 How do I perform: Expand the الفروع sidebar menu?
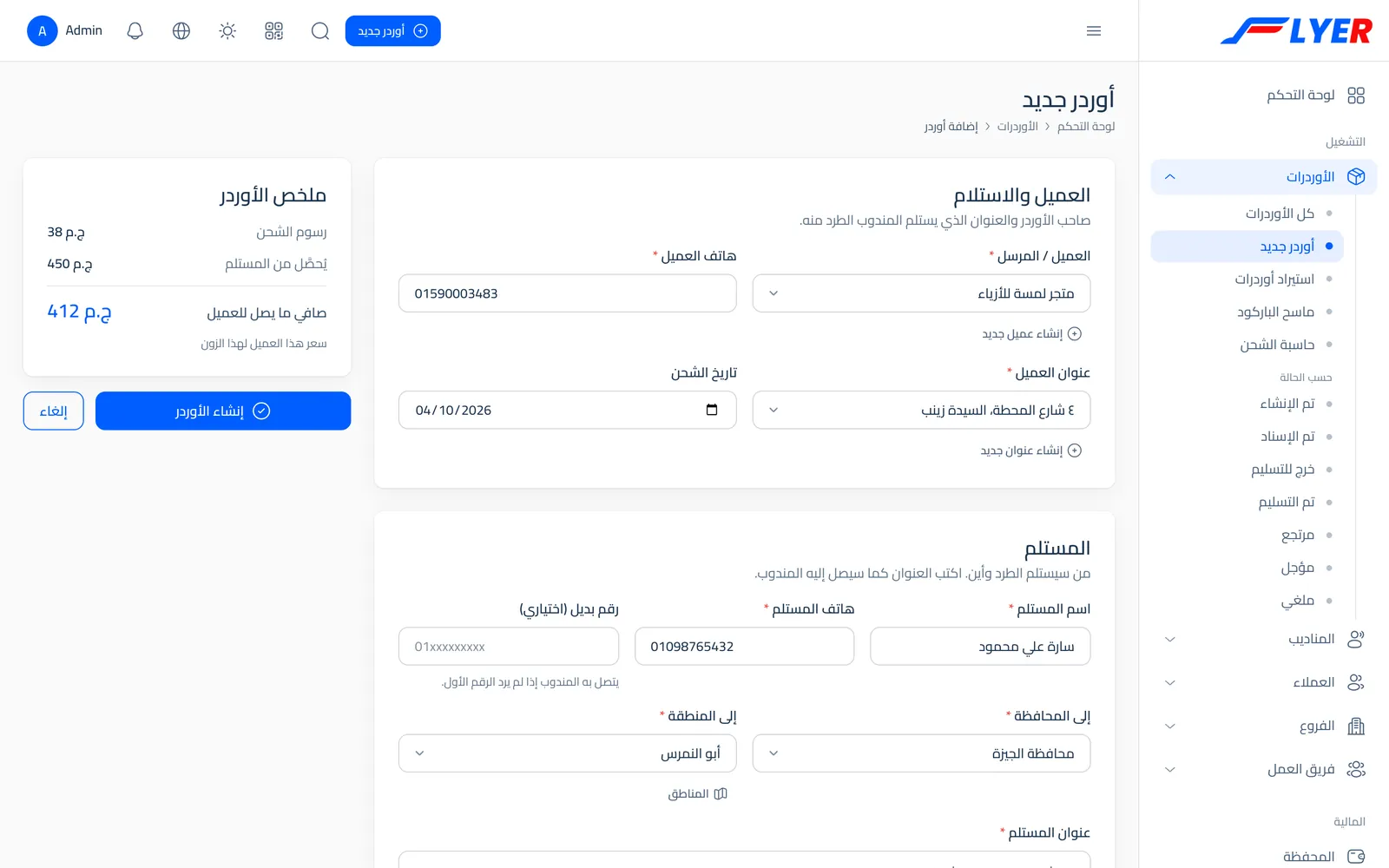(1264, 726)
